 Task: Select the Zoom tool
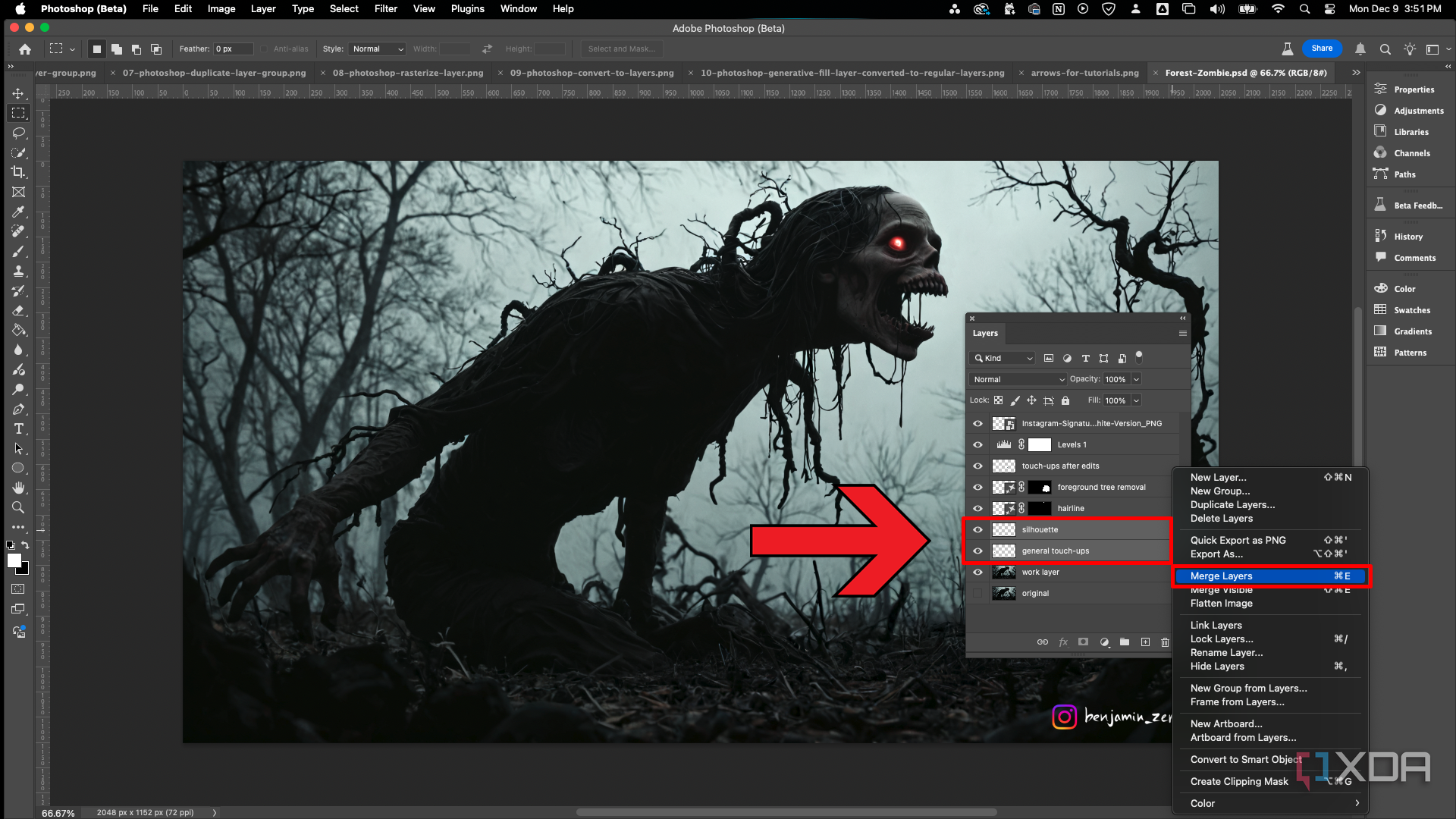point(18,507)
